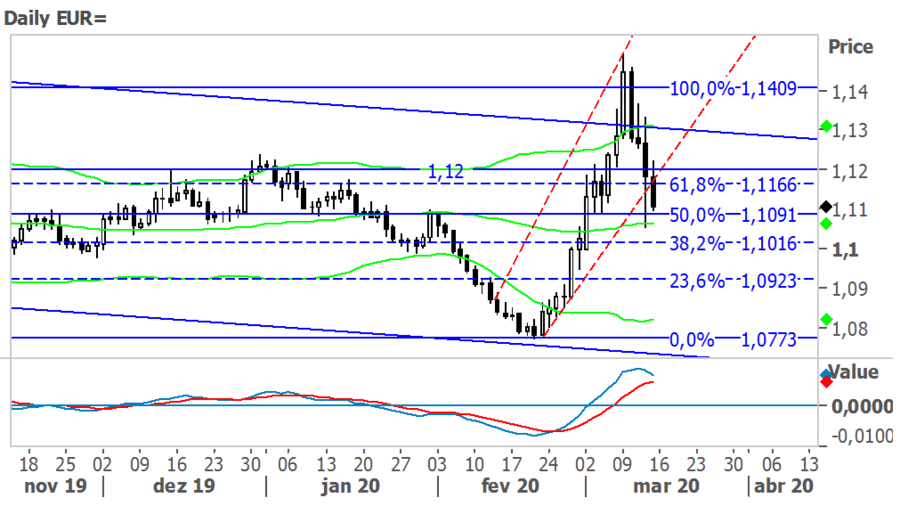Select the '24' date tick in February

click(548, 464)
